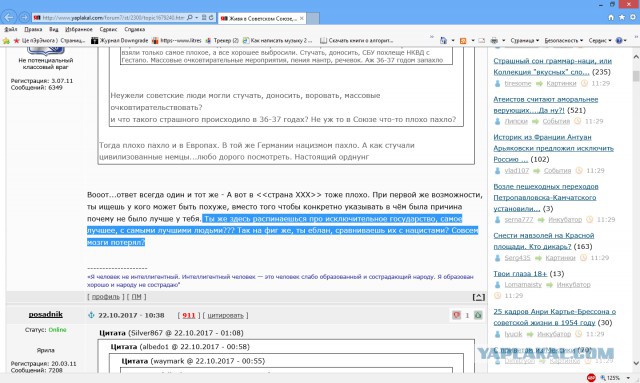Open the Tools gear icon
This screenshot has width=640, height=383.
tap(633, 17)
